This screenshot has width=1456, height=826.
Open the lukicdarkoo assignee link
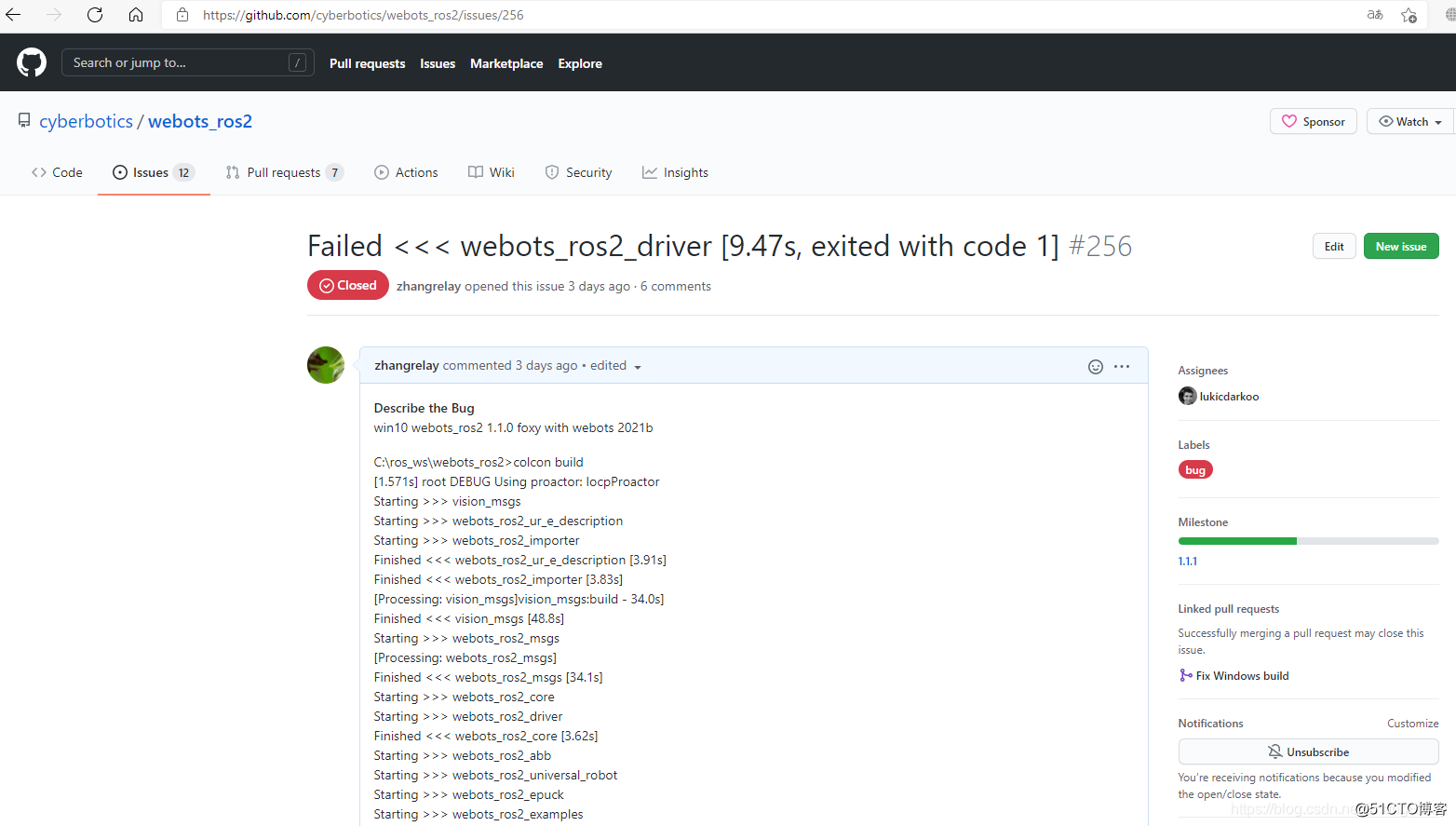1229,396
